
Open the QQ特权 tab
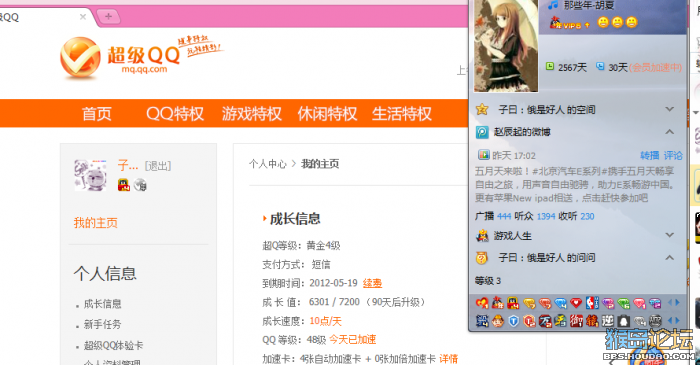point(175,113)
